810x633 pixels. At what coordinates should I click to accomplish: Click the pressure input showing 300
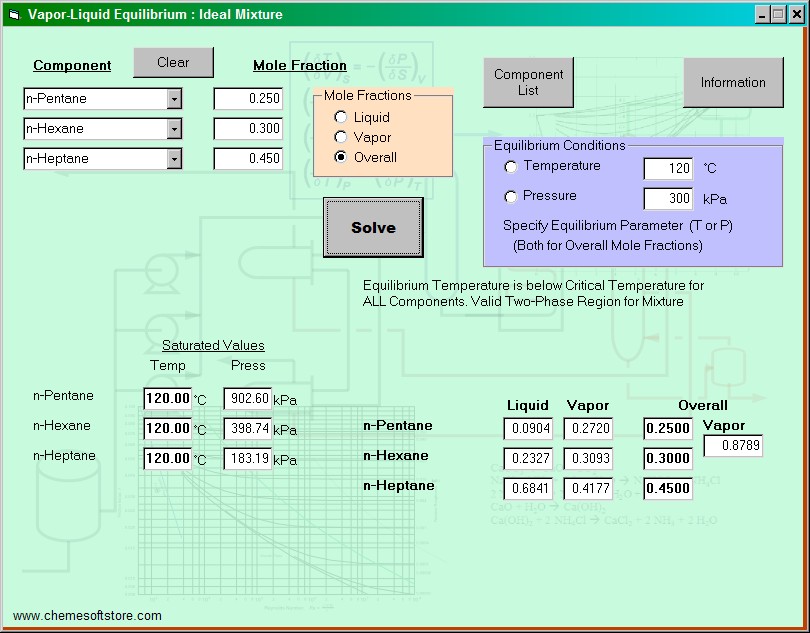[667, 199]
